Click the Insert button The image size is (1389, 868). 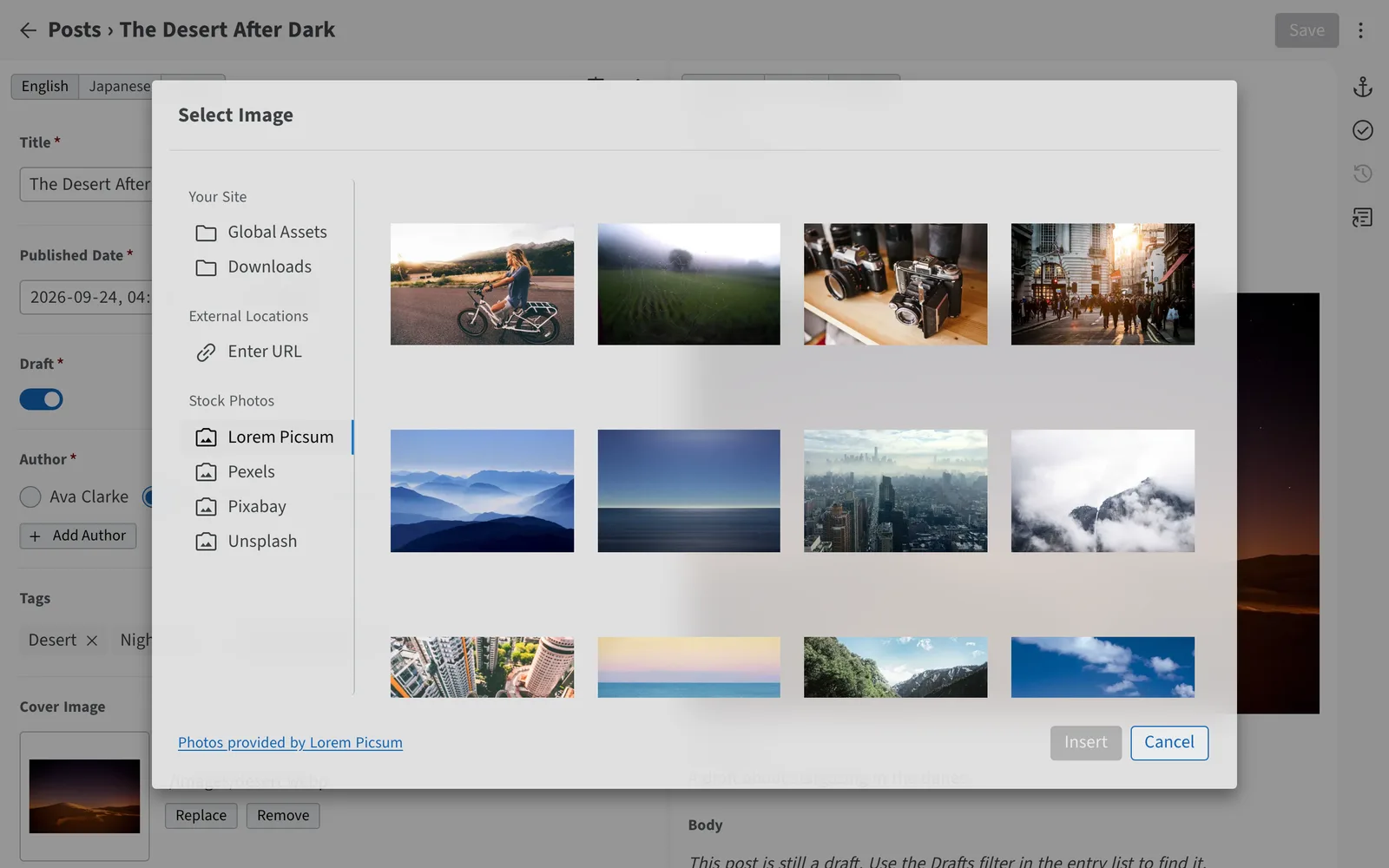pos(1086,743)
